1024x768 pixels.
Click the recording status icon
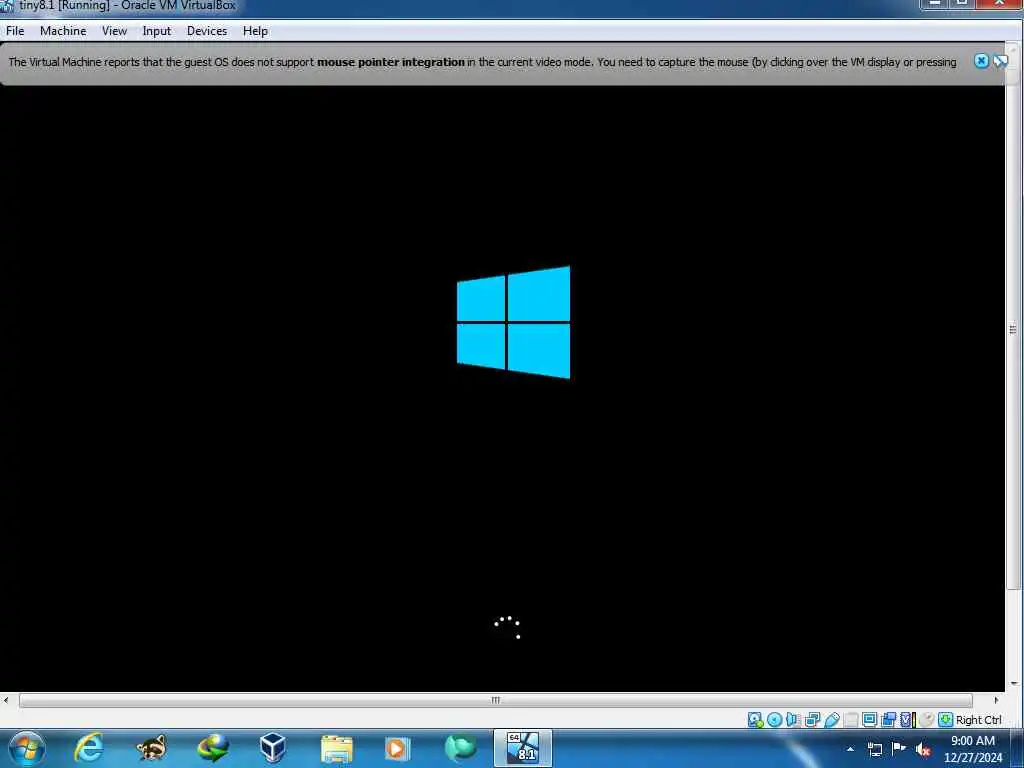tap(888, 720)
